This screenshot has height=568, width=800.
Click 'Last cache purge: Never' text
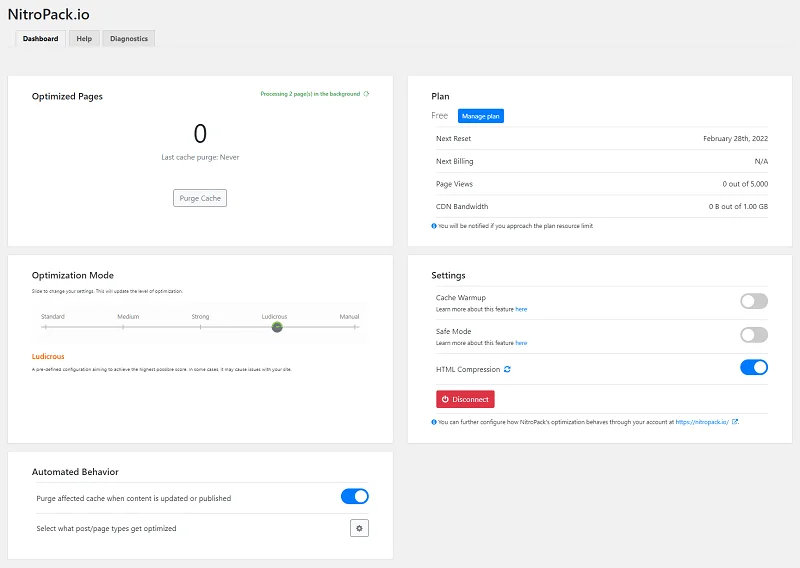200,157
